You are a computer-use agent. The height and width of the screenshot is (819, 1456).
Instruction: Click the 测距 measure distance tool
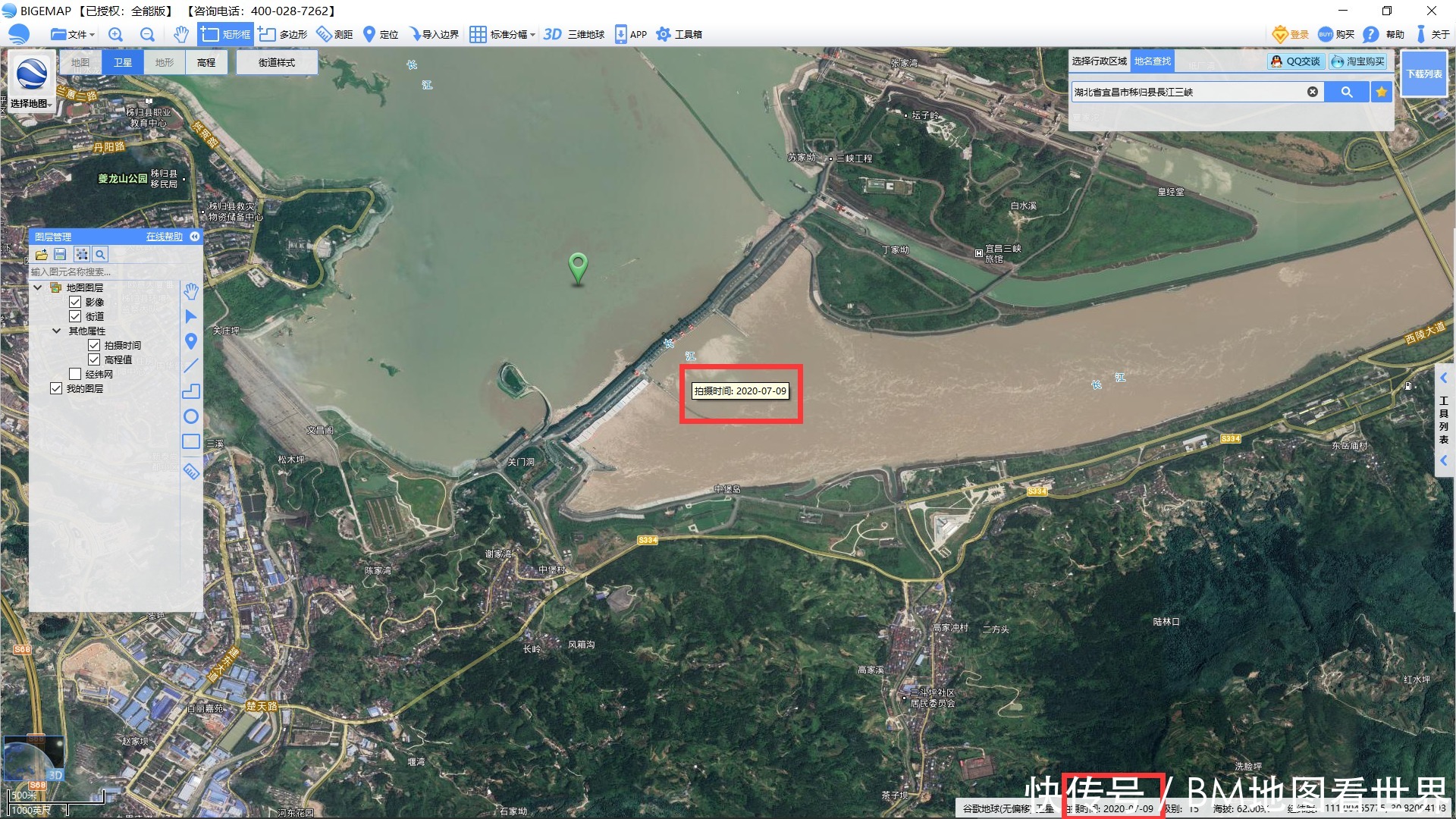pyautogui.click(x=334, y=34)
